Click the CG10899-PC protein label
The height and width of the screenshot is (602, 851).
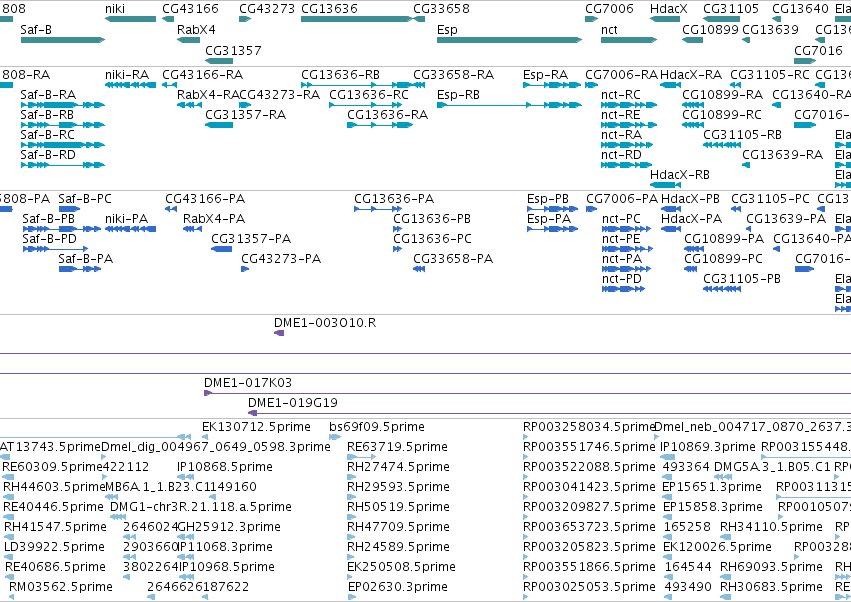coord(723,259)
